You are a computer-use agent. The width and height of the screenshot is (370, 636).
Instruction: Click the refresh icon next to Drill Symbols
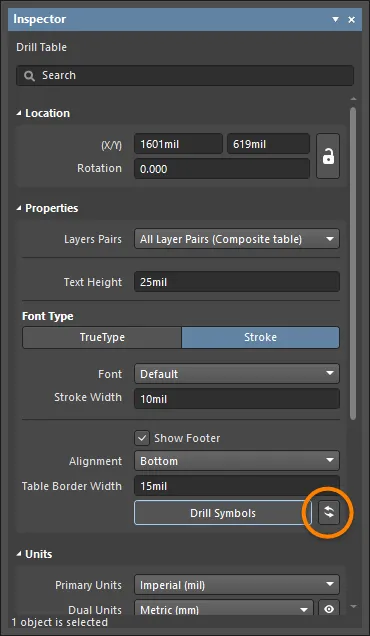tap(329, 512)
